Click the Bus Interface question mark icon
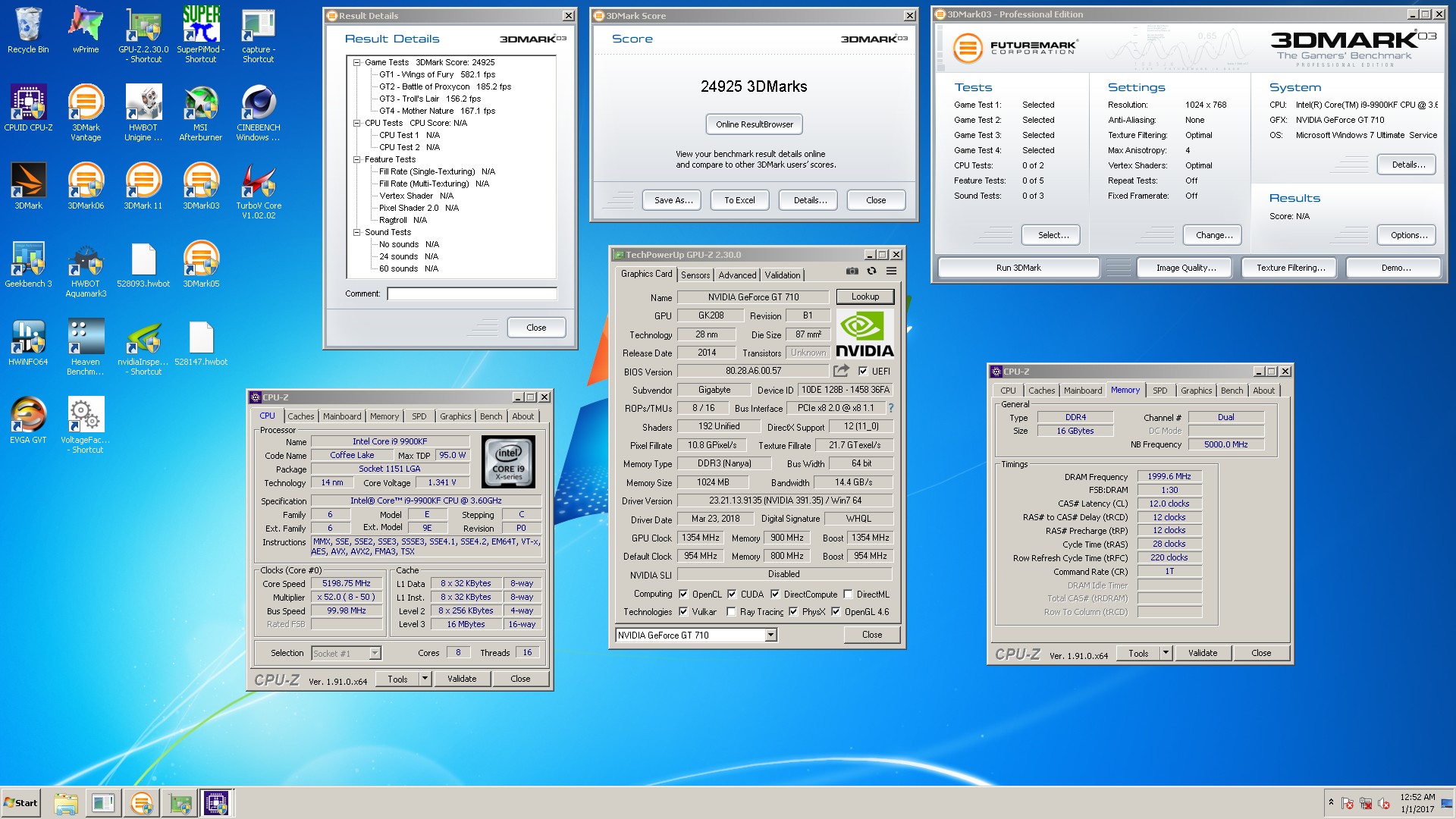The image size is (1456, 819). [891, 408]
